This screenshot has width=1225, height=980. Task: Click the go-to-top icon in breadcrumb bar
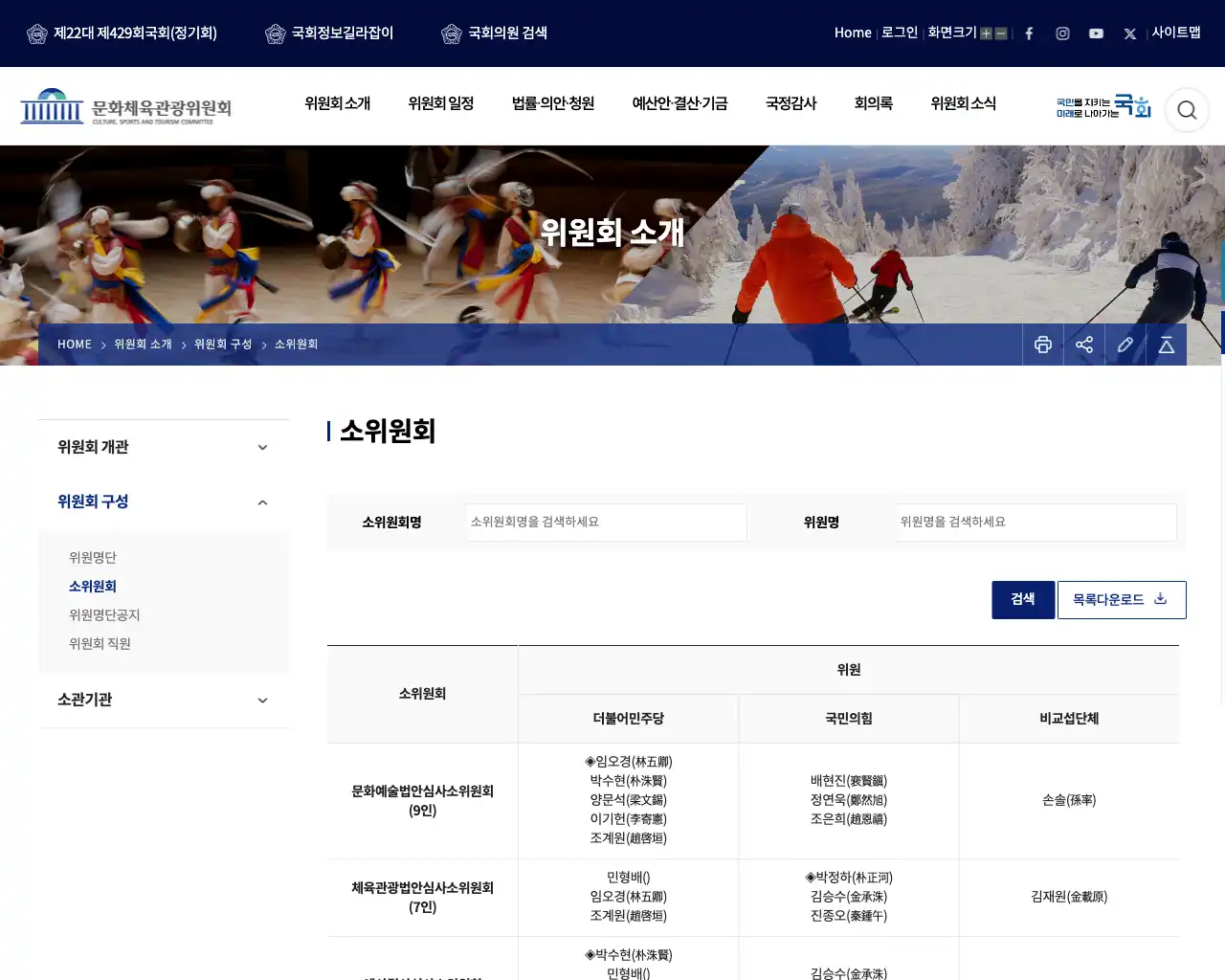[x=1167, y=345]
